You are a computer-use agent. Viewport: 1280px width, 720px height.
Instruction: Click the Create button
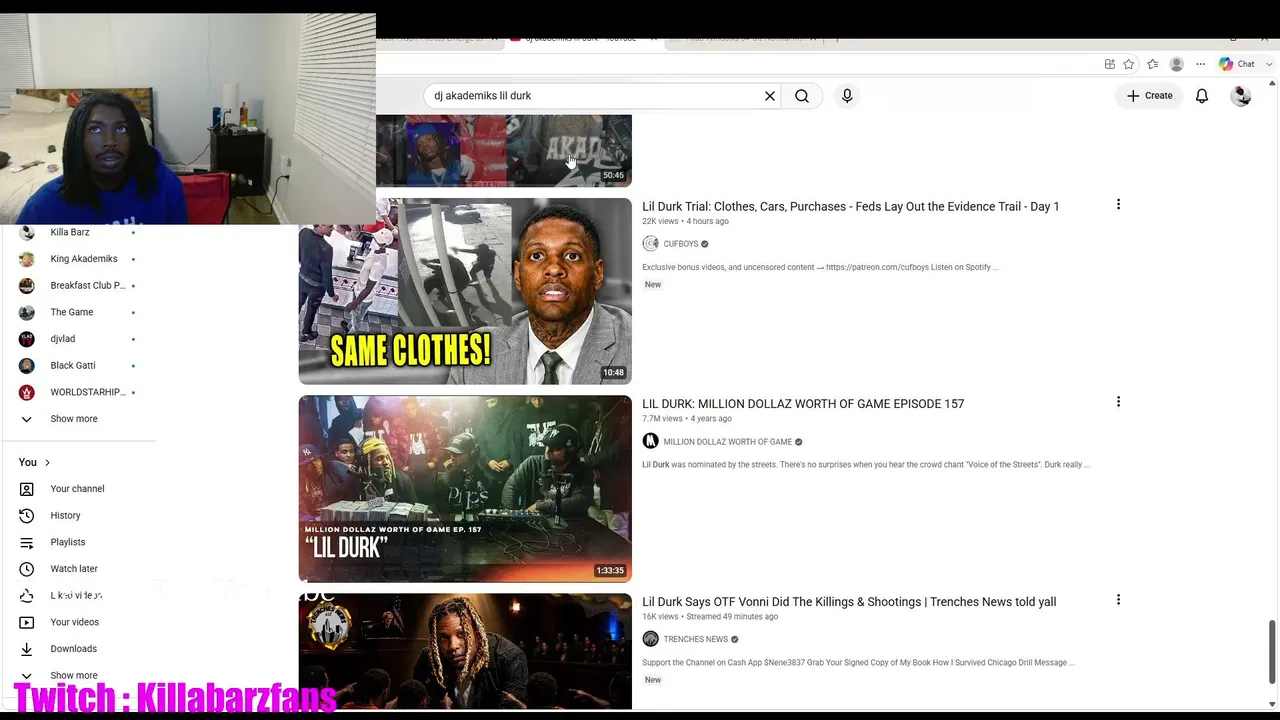(x=1149, y=96)
